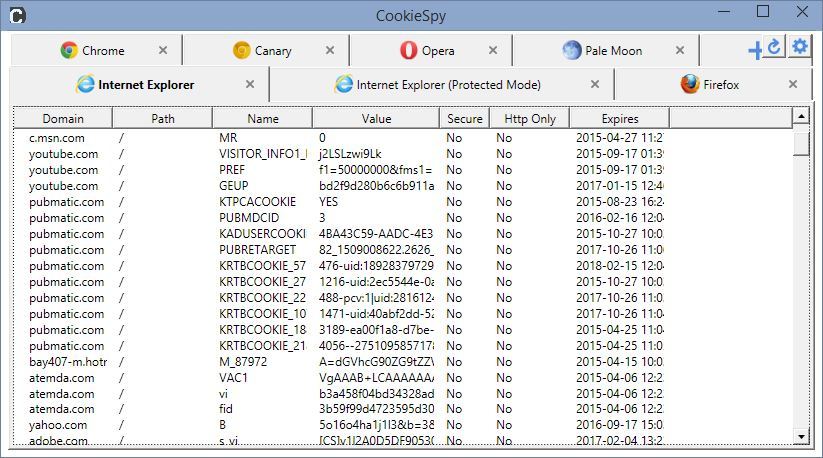This screenshot has height=458, width=823.
Task: Click value j2LSLzwi9Lk
Action: [x=350, y=154]
